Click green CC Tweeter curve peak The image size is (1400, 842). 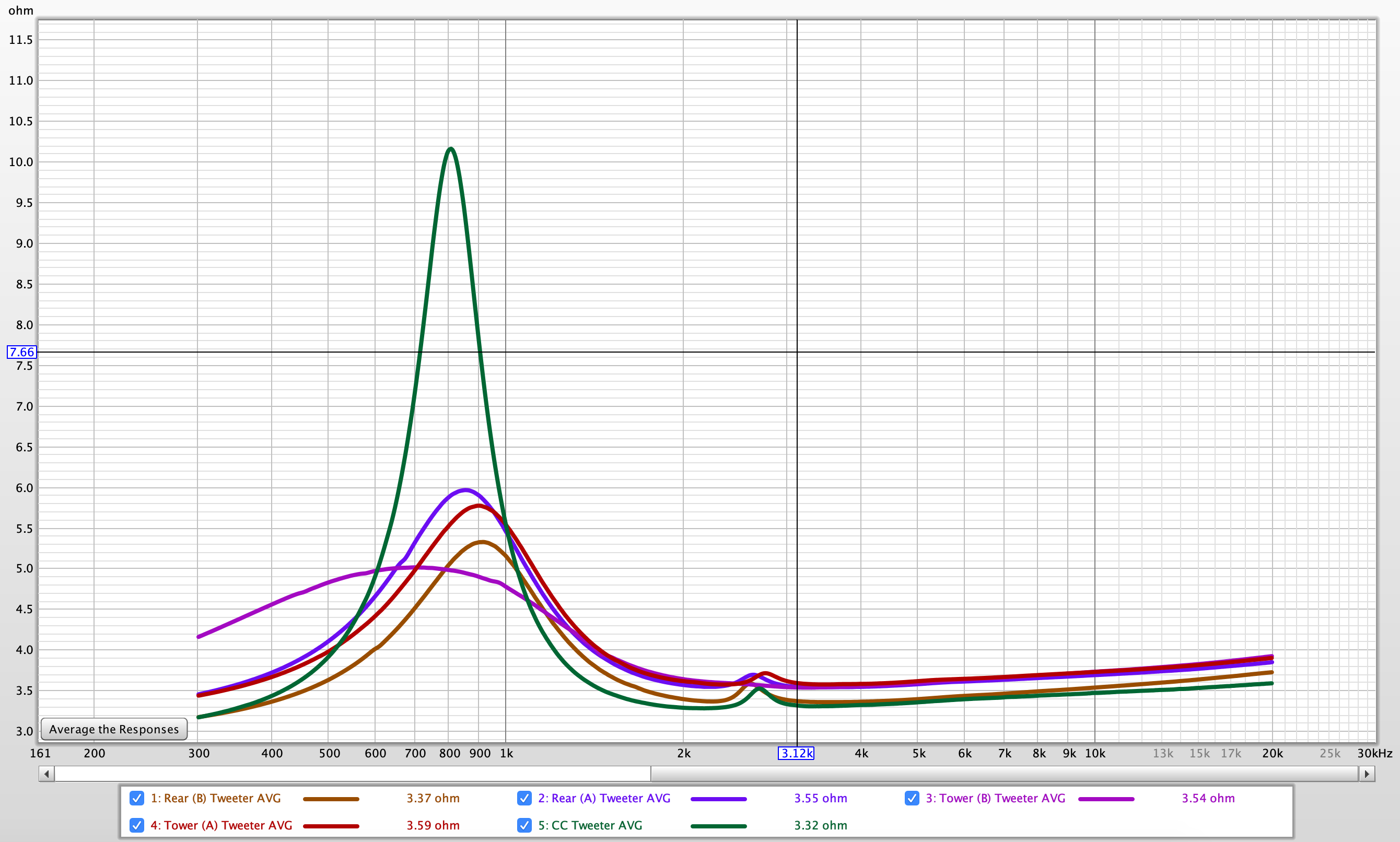(451, 149)
